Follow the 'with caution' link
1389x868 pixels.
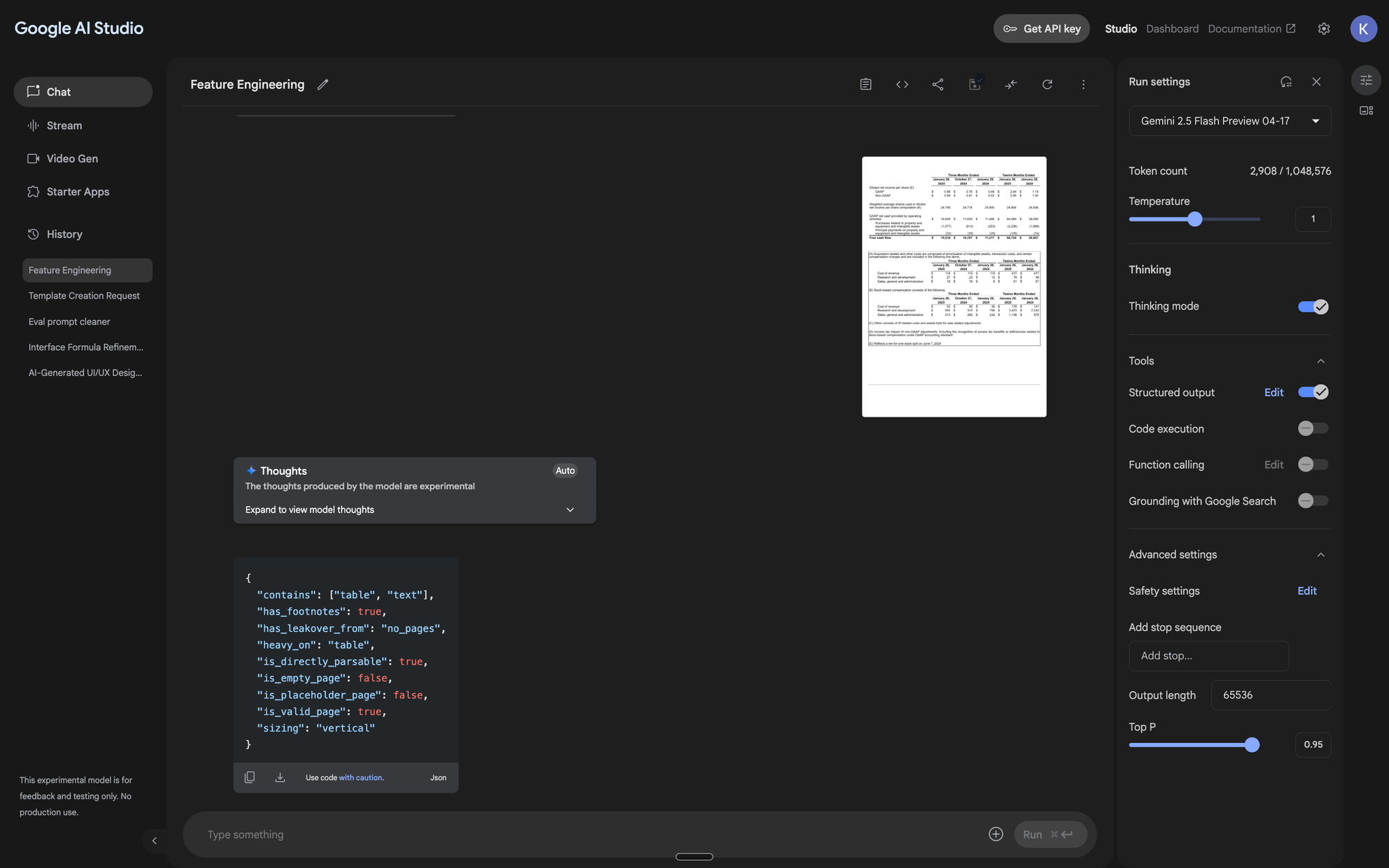[x=360, y=778]
